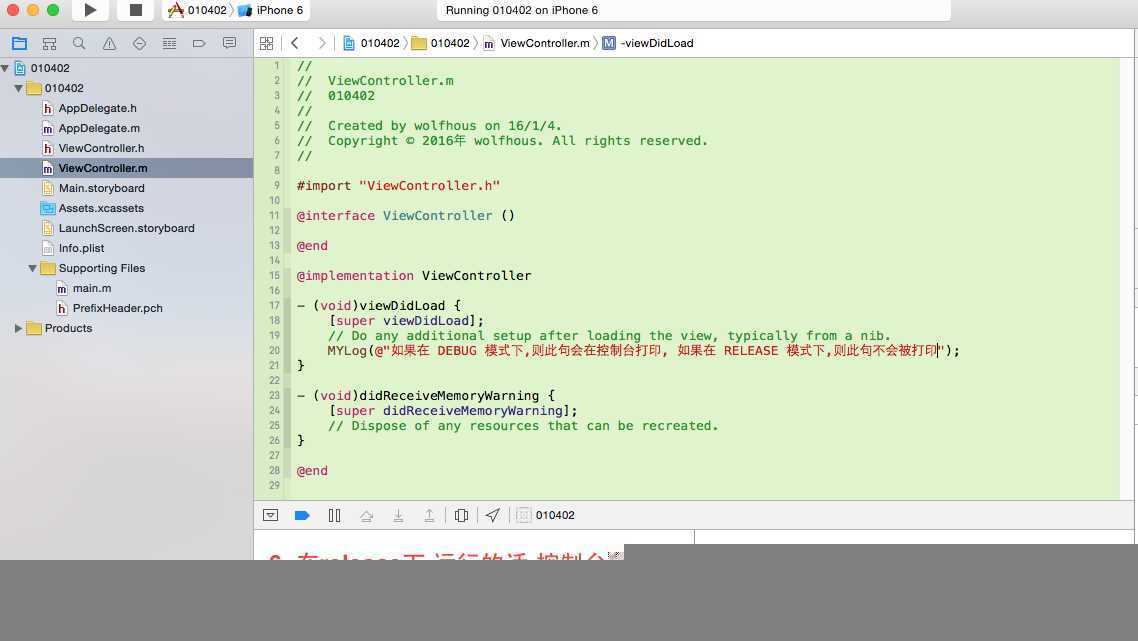The width and height of the screenshot is (1138, 641).
Task: Expand the Products group
Action: 19,328
